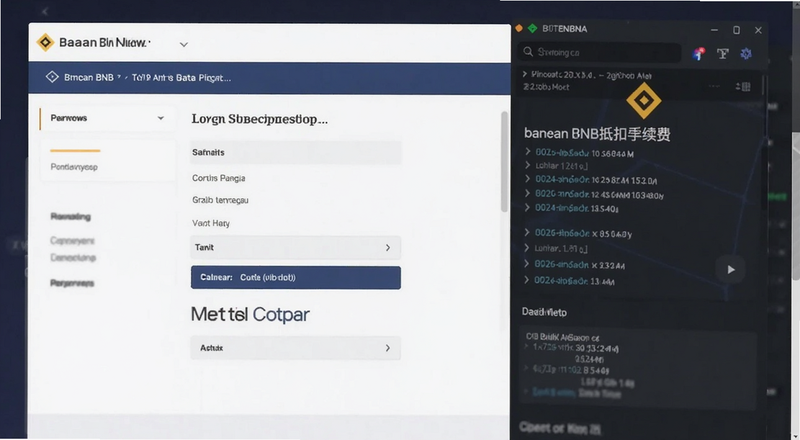Open the Tanit row chevron
Image resolution: width=800 pixels, height=440 pixels.
coord(388,248)
